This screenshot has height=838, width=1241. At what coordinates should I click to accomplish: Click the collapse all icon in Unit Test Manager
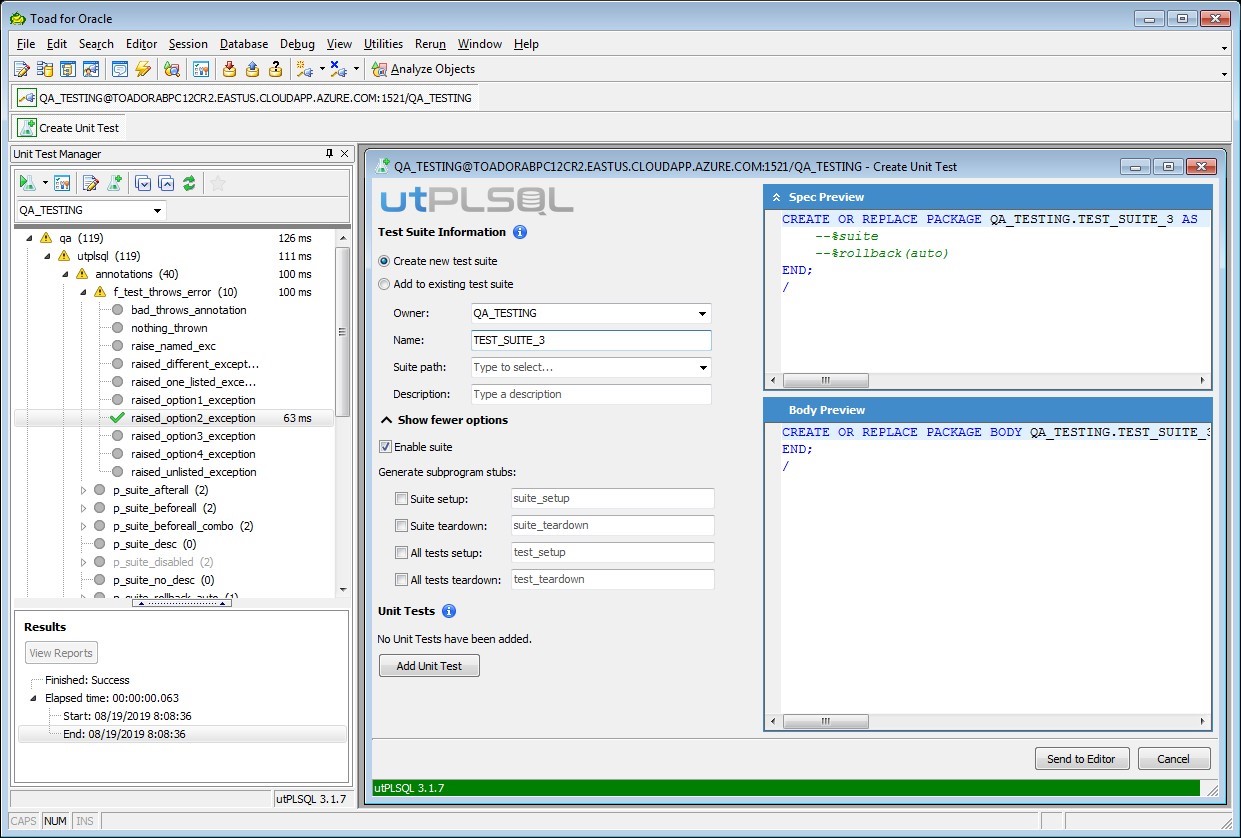(166, 183)
